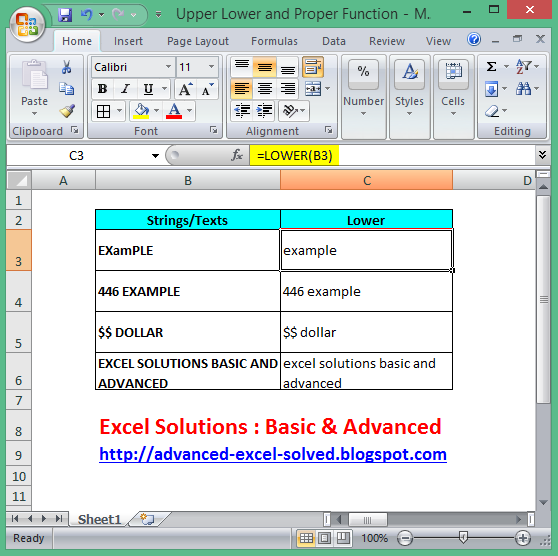Click the zoom slider handle
This screenshot has height=556, width=558.
[463, 537]
